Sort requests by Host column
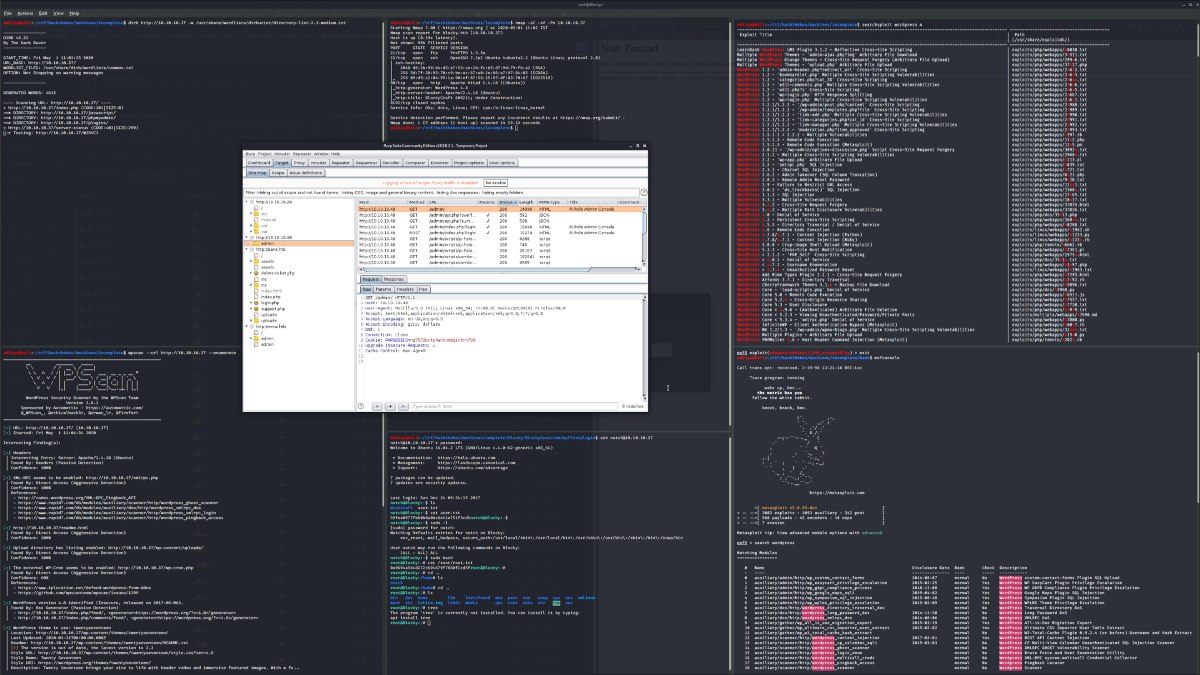The image size is (1200, 675). pyautogui.click(x=382, y=202)
